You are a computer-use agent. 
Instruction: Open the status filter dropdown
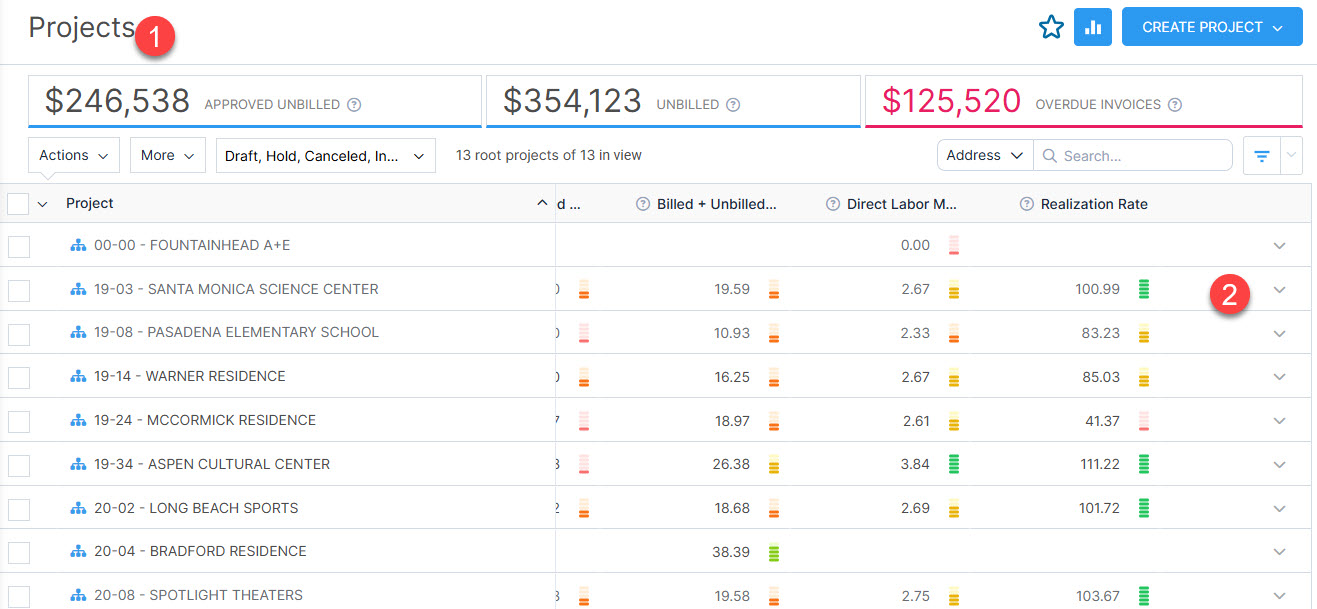(x=325, y=156)
